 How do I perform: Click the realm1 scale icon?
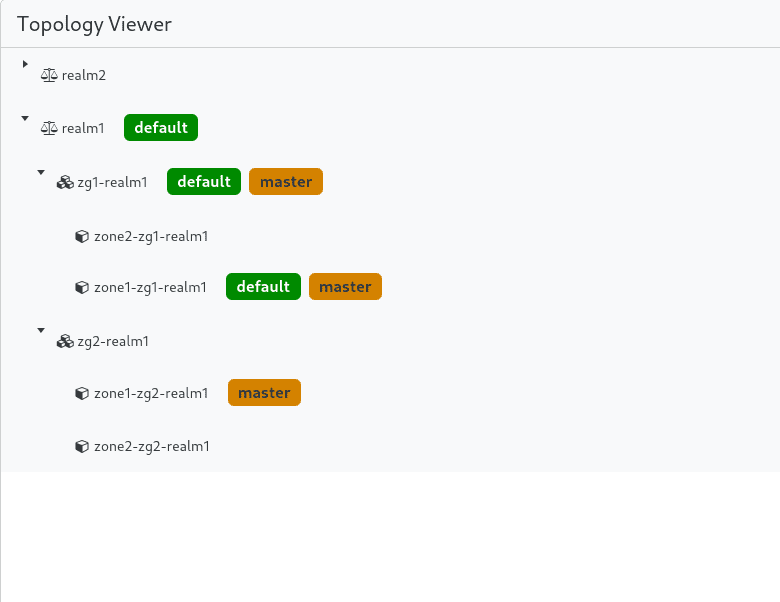(x=49, y=128)
